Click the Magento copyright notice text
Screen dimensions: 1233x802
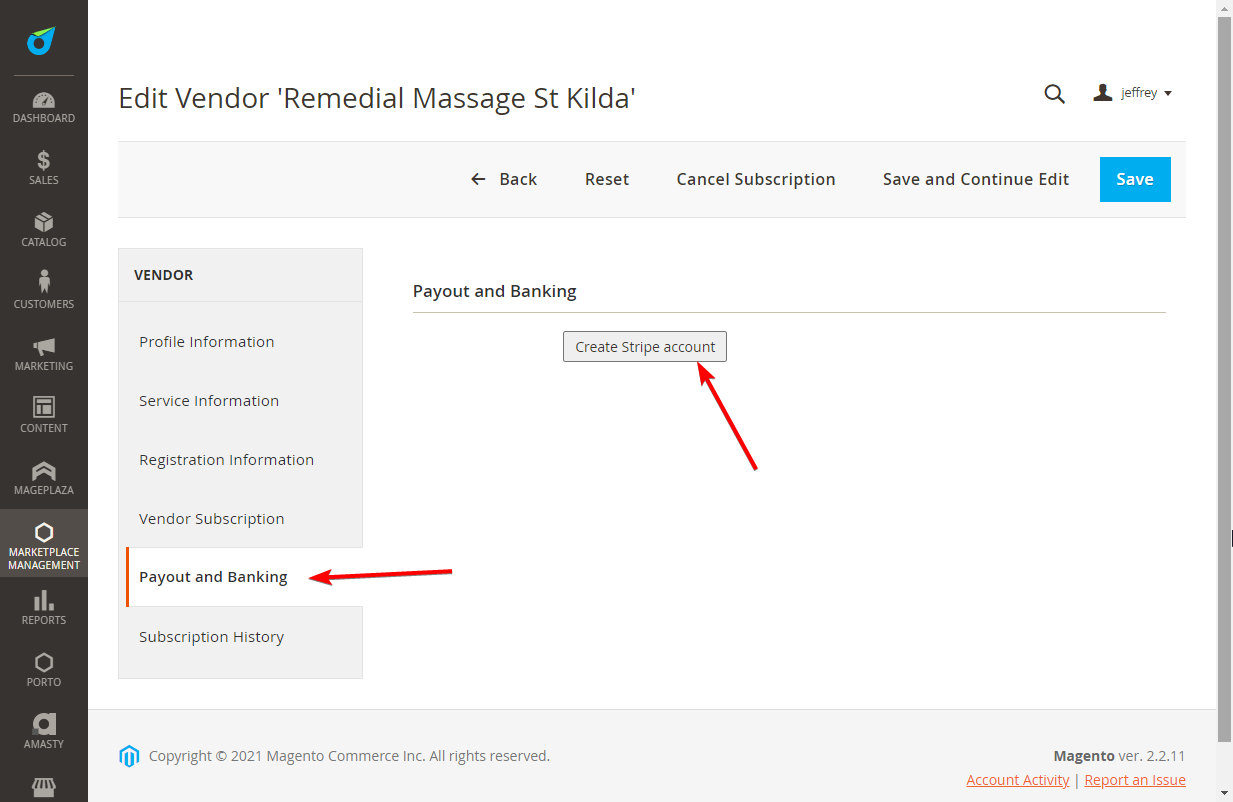click(349, 756)
